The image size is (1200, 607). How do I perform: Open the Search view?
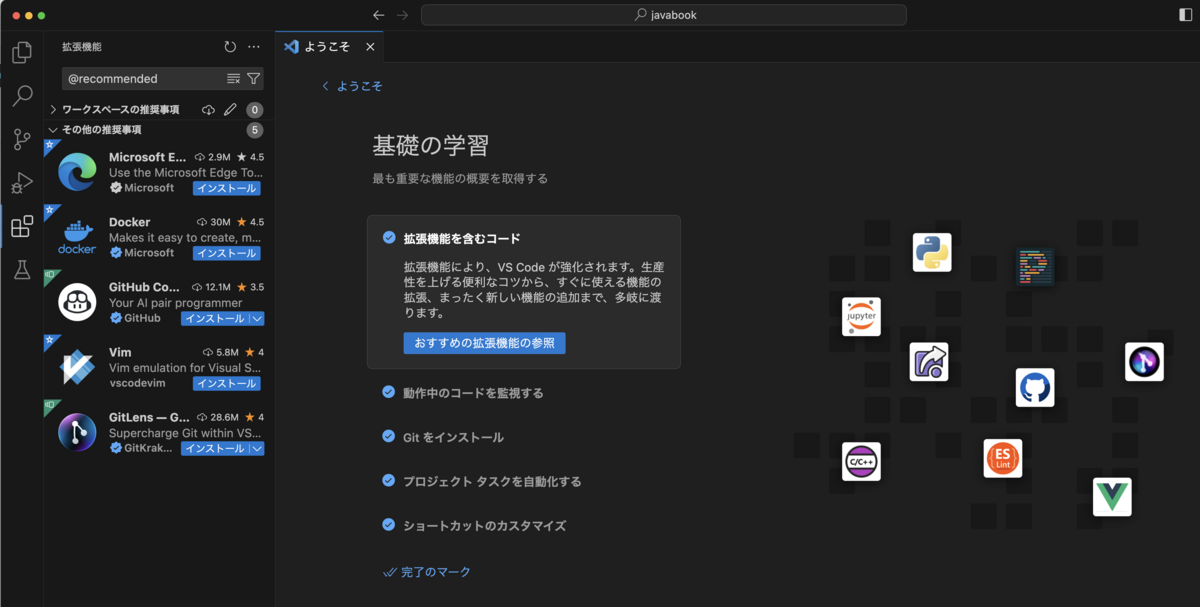click(x=21, y=96)
